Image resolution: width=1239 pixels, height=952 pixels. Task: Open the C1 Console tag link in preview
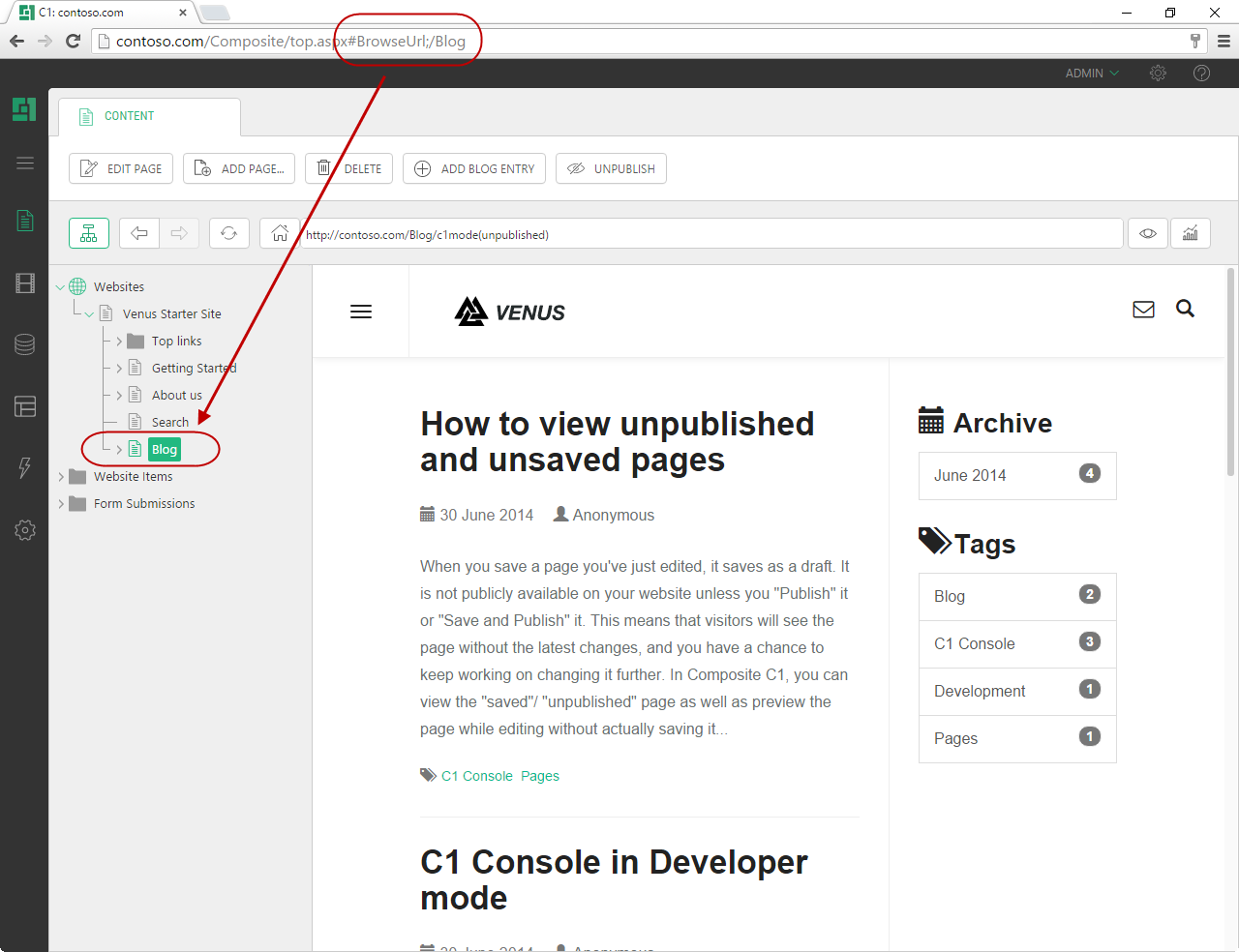click(476, 776)
